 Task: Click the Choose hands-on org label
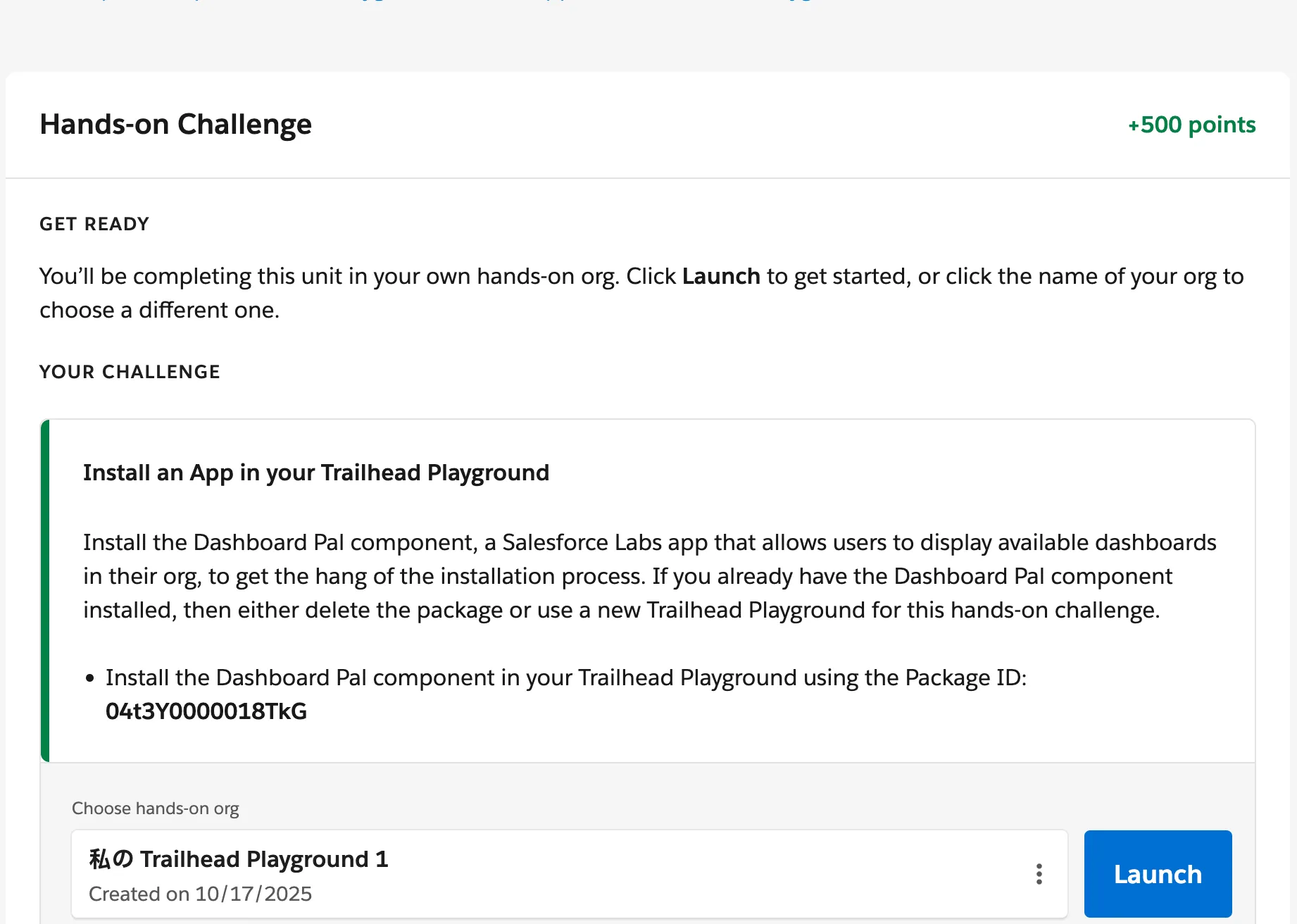click(156, 808)
